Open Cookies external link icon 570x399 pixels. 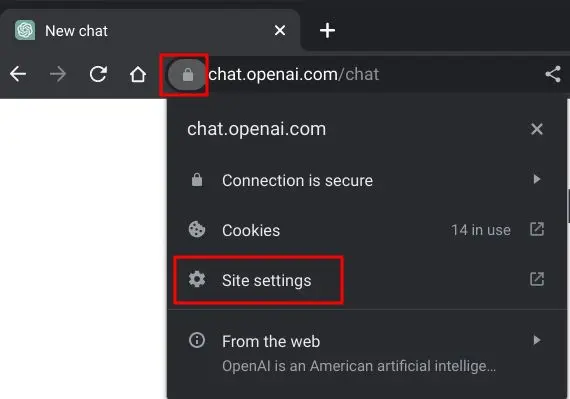click(x=537, y=229)
